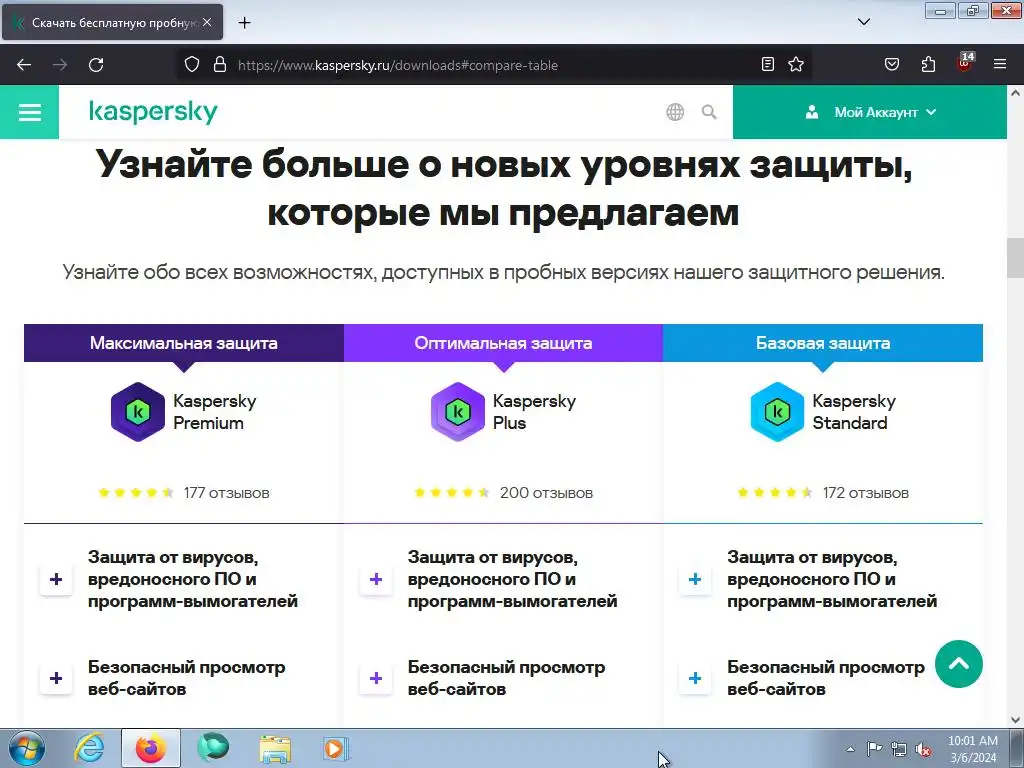Viewport: 1024px width, 768px height.
Task: Jump to top with green arrow button
Action: pyautogui.click(x=959, y=664)
